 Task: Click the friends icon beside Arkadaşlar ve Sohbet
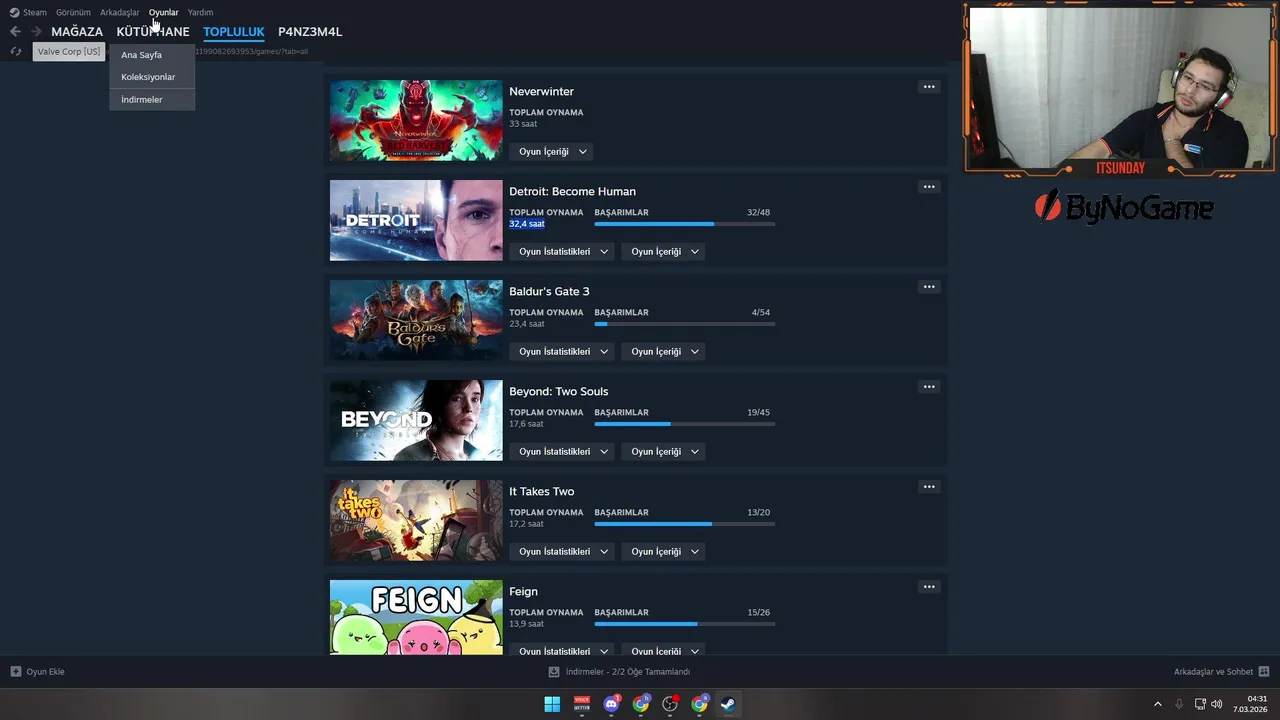point(1264,672)
